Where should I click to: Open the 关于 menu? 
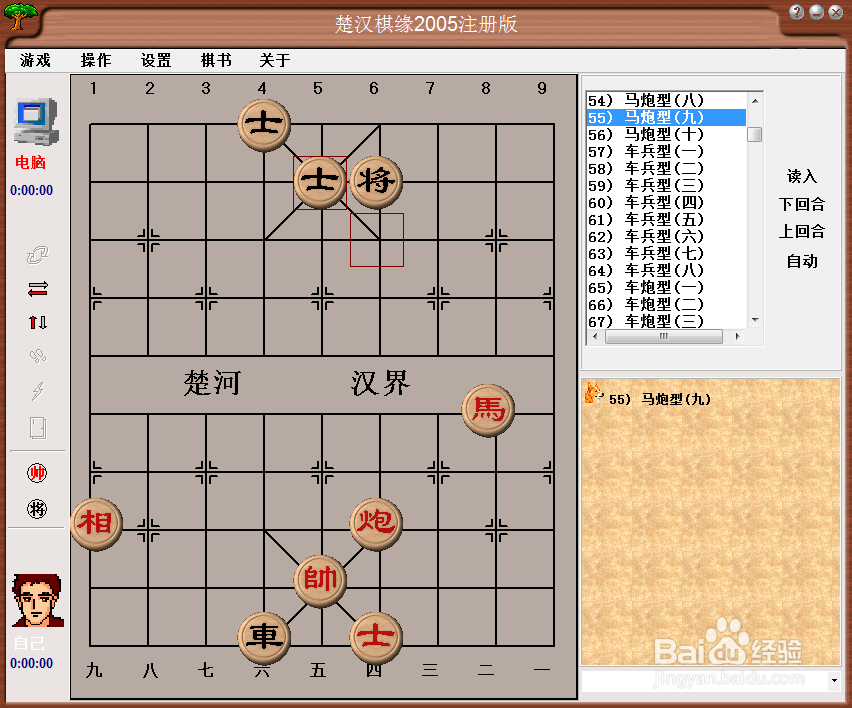coord(275,60)
